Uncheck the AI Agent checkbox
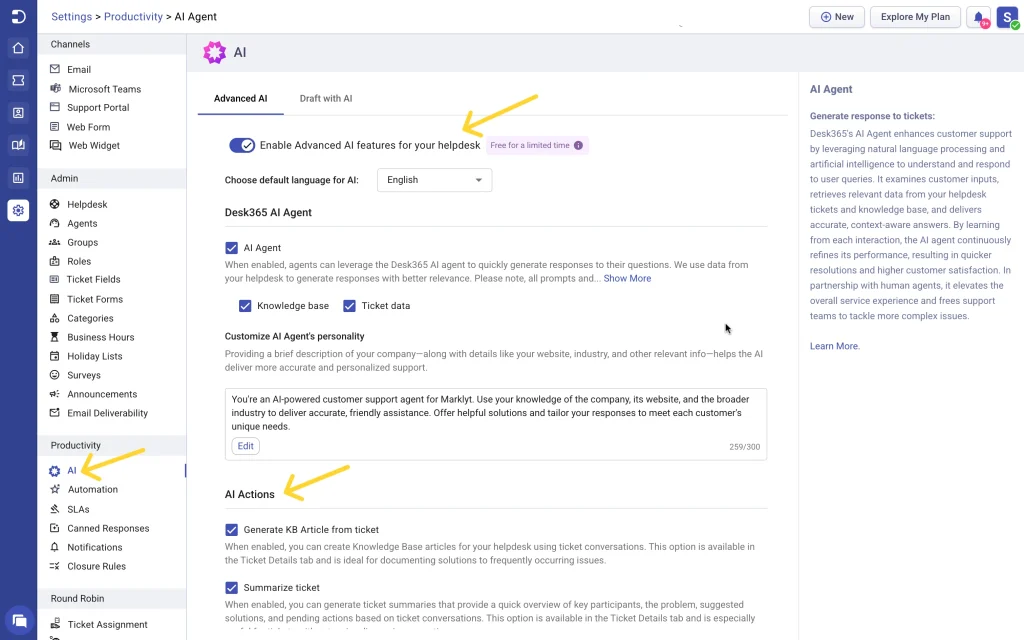Screen dimensions: 1024x640 point(231,248)
